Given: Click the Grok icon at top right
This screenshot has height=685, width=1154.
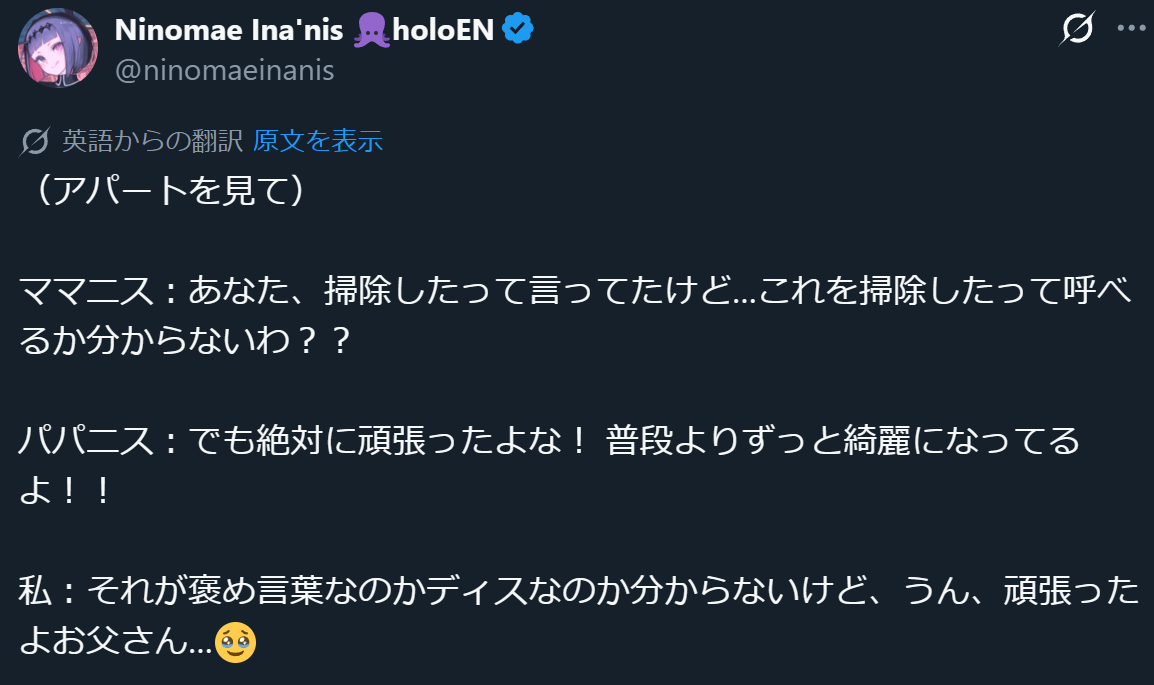Looking at the screenshot, I should click(x=1076, y=29).
